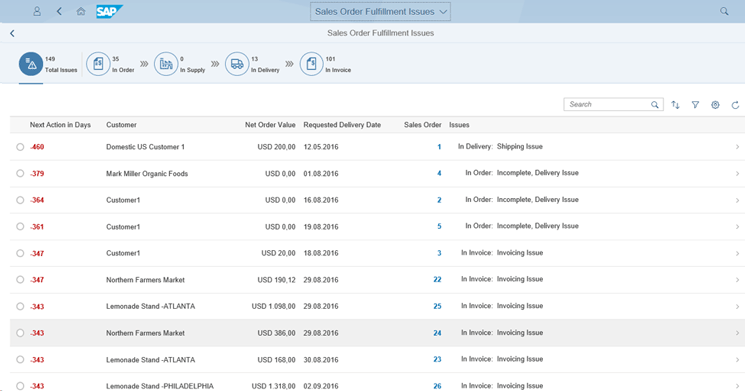Expand details arrow for sales order 3 row

[x=737, y=253]
